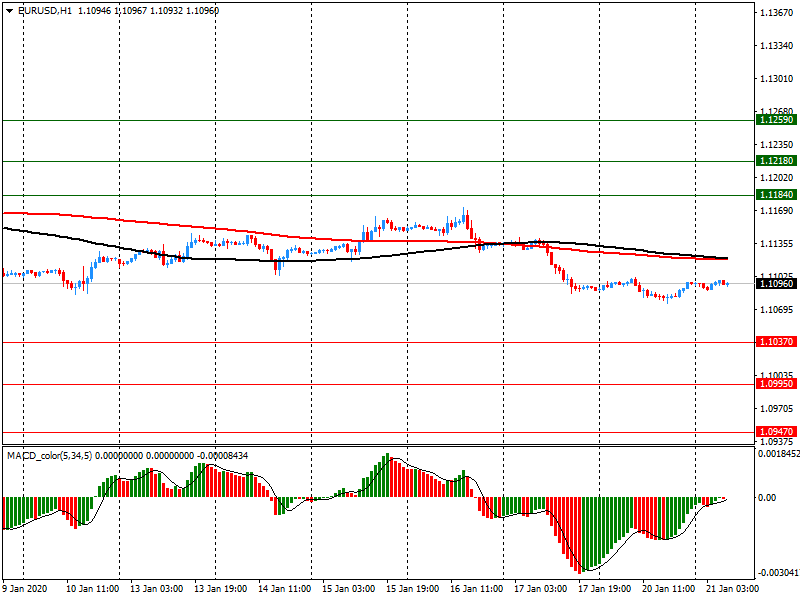This screenshot has height=600, width=800.
Task: Select the green 1.12180 resistance price label
Action: 777,161
